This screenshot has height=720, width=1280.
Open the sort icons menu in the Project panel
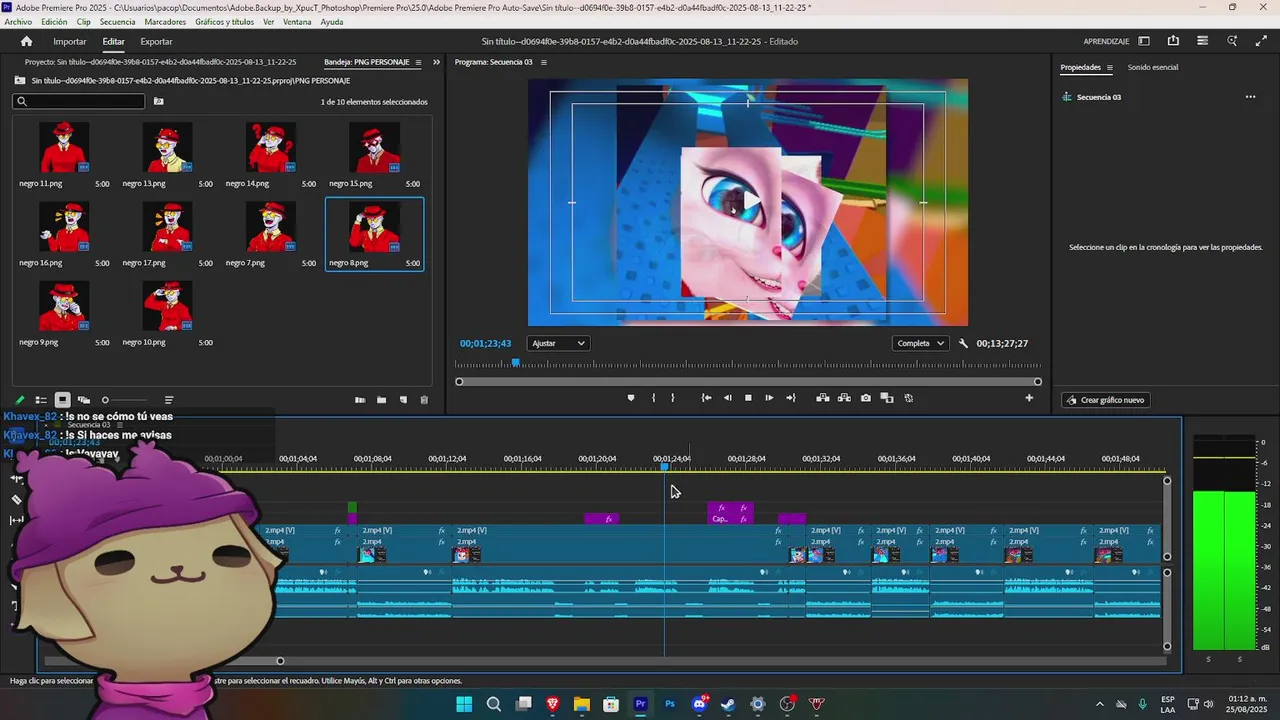[x=169, y=400]
